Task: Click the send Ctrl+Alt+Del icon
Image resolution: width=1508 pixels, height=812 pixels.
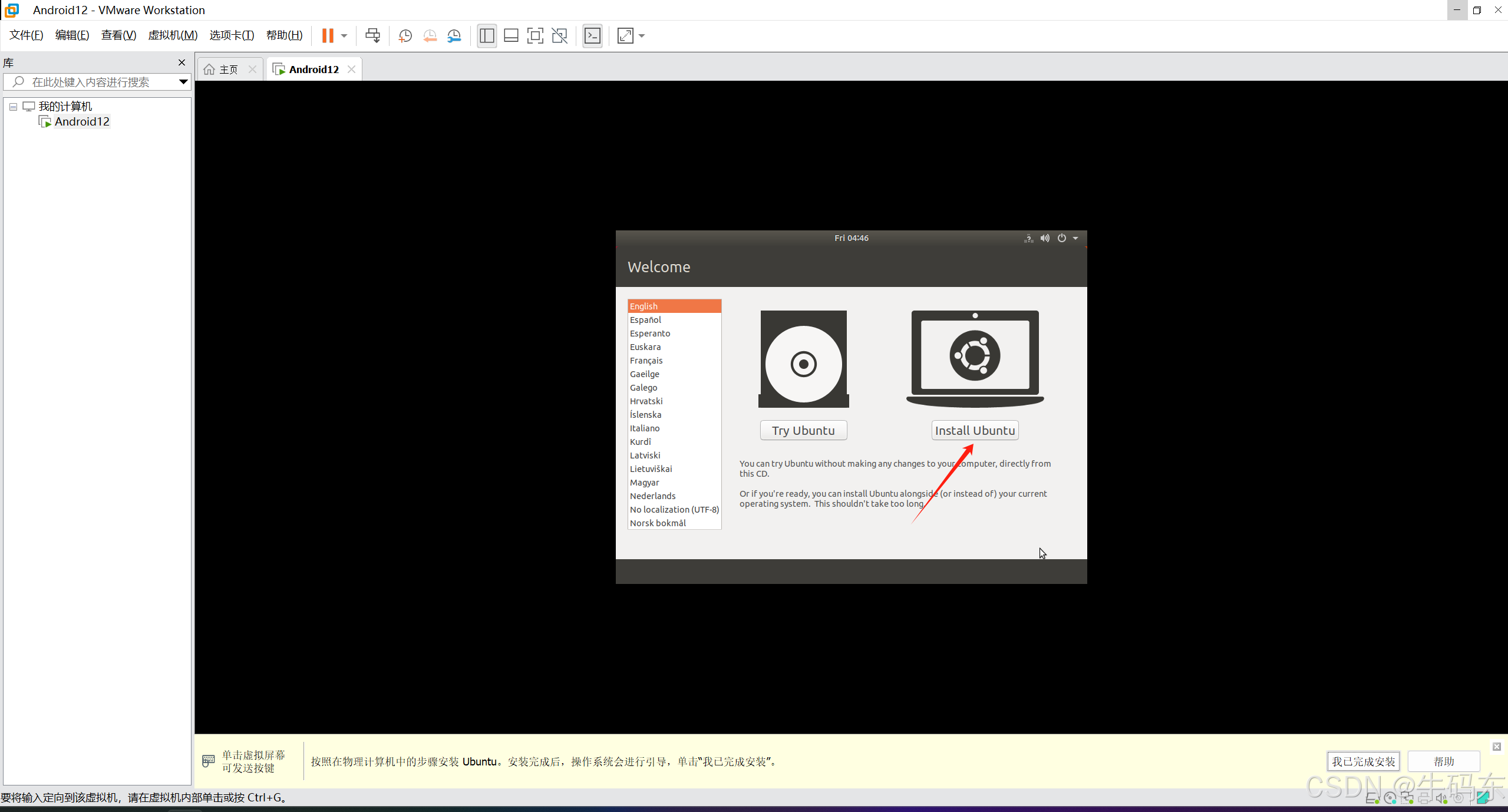Action: pyautogui.click(x=372, y=36)
